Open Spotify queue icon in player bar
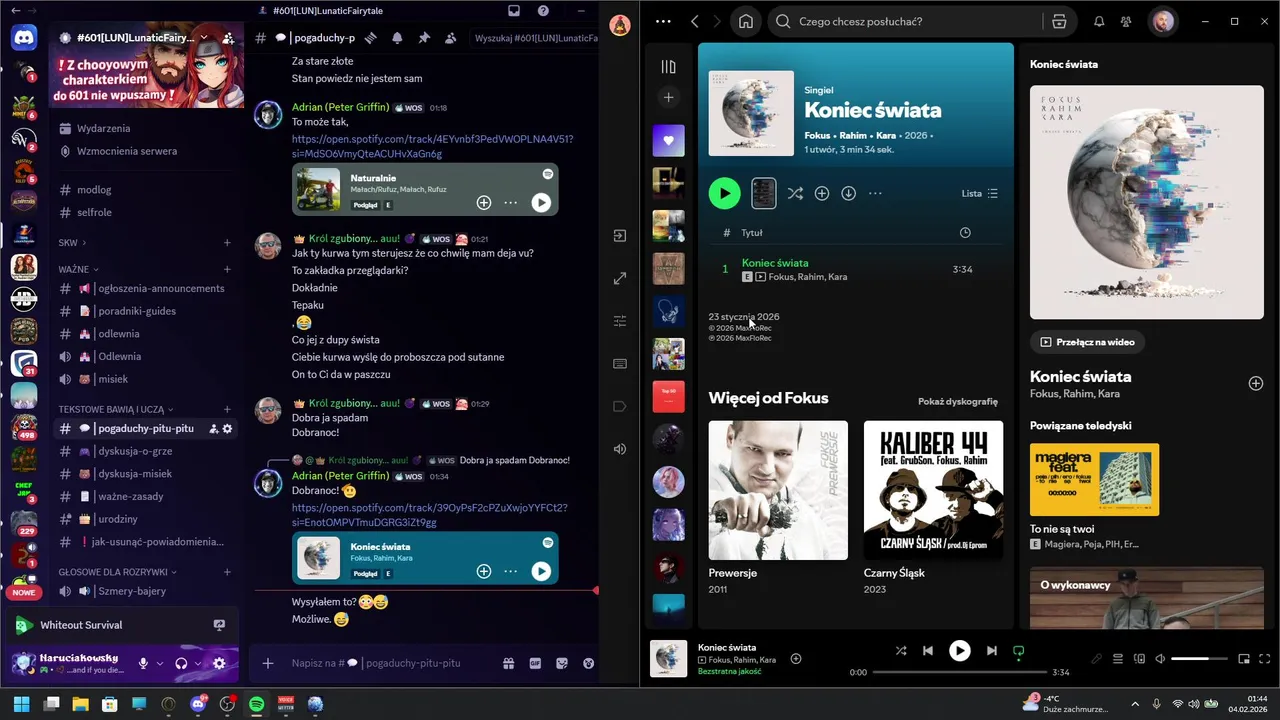Screen dimensions: 1280x720 (x=1118, y=659)
